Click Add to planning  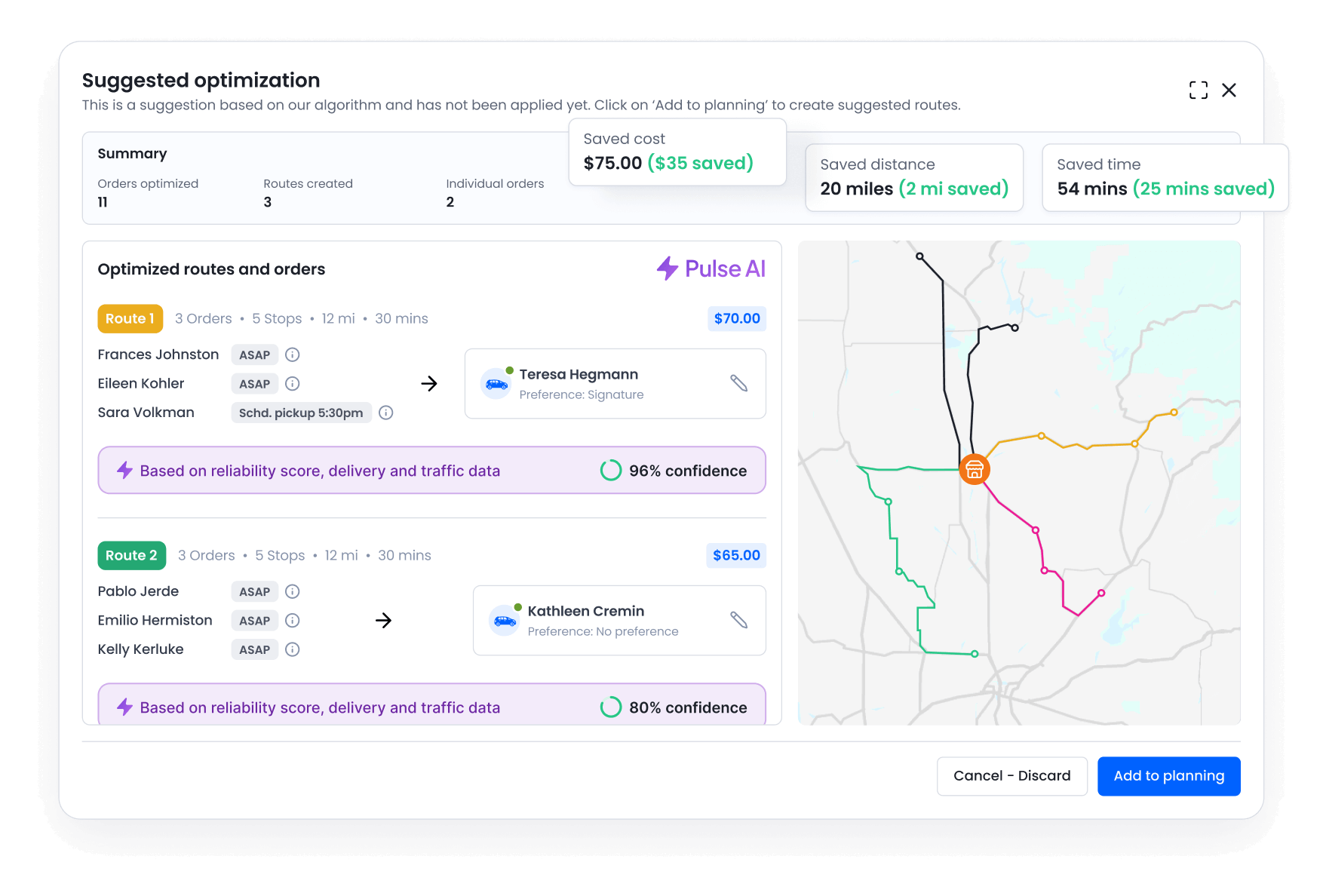tap(1168, 775)
